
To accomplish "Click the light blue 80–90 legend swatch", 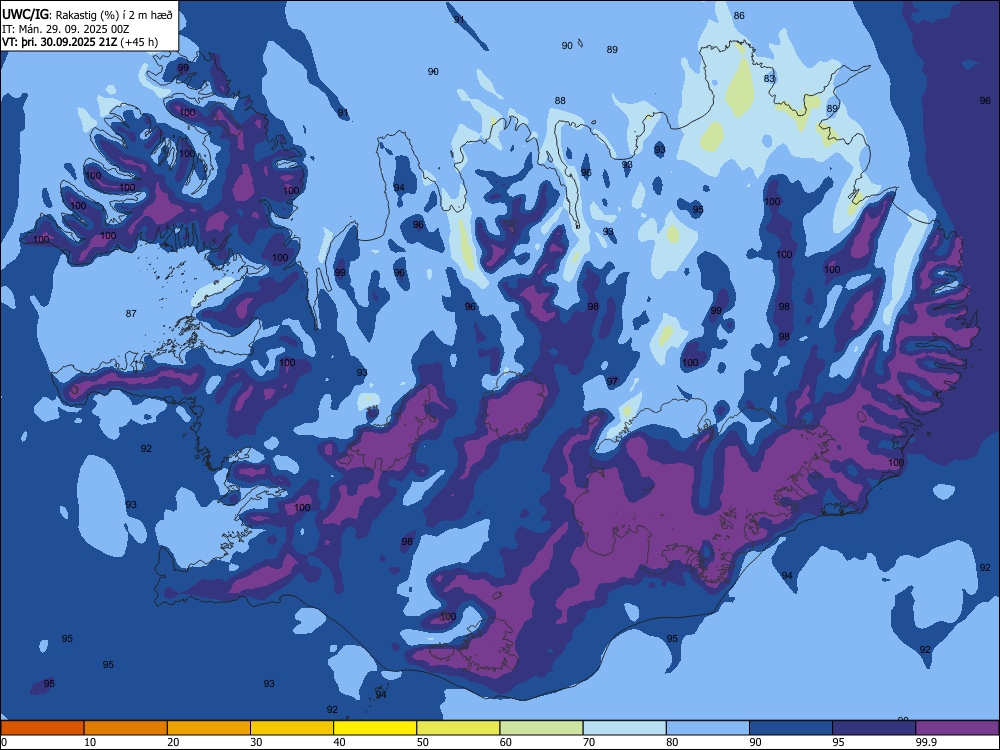I will coord(707,728).
